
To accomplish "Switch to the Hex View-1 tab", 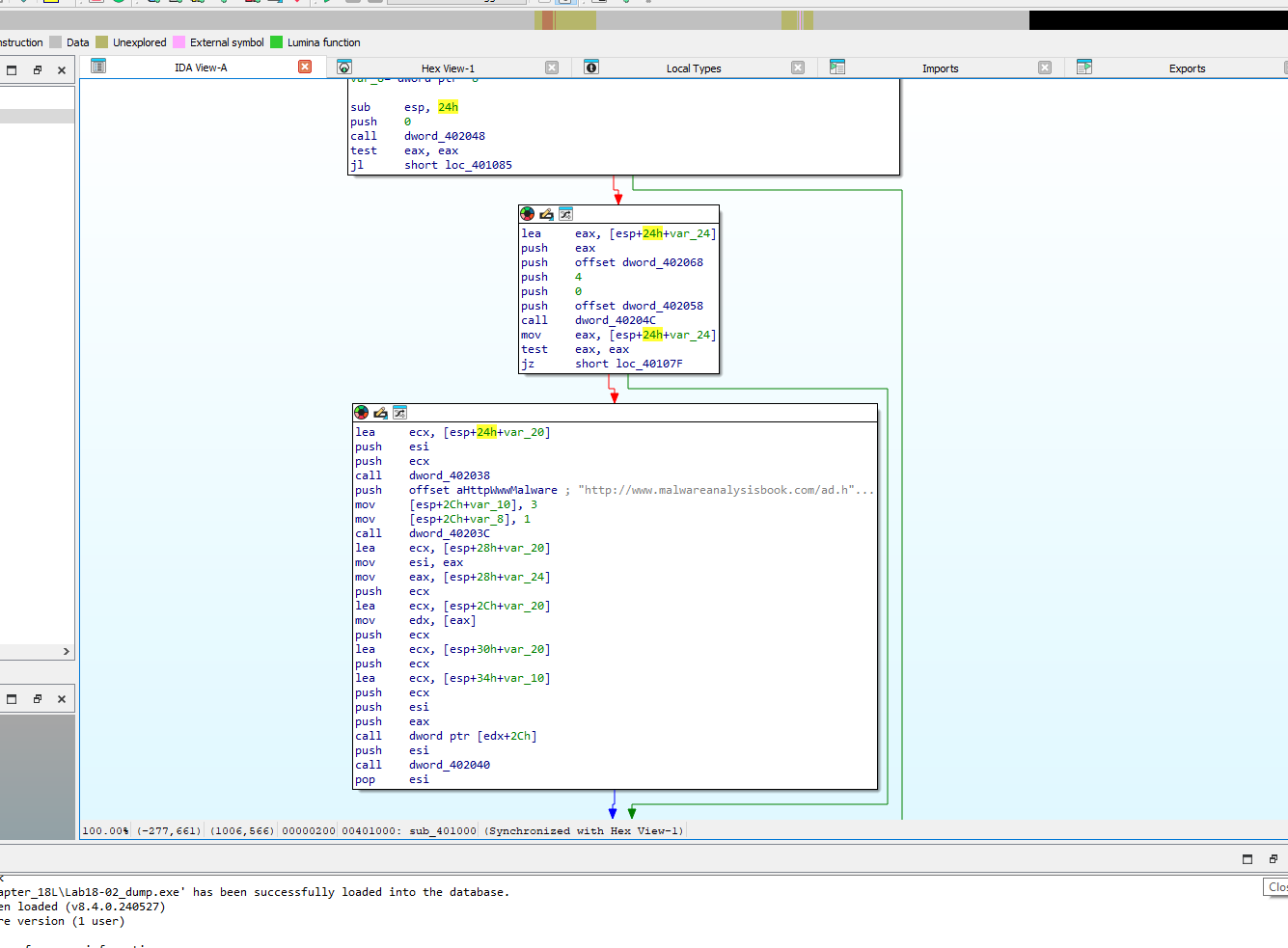I will pyautogui.click(x=448, y=68).
